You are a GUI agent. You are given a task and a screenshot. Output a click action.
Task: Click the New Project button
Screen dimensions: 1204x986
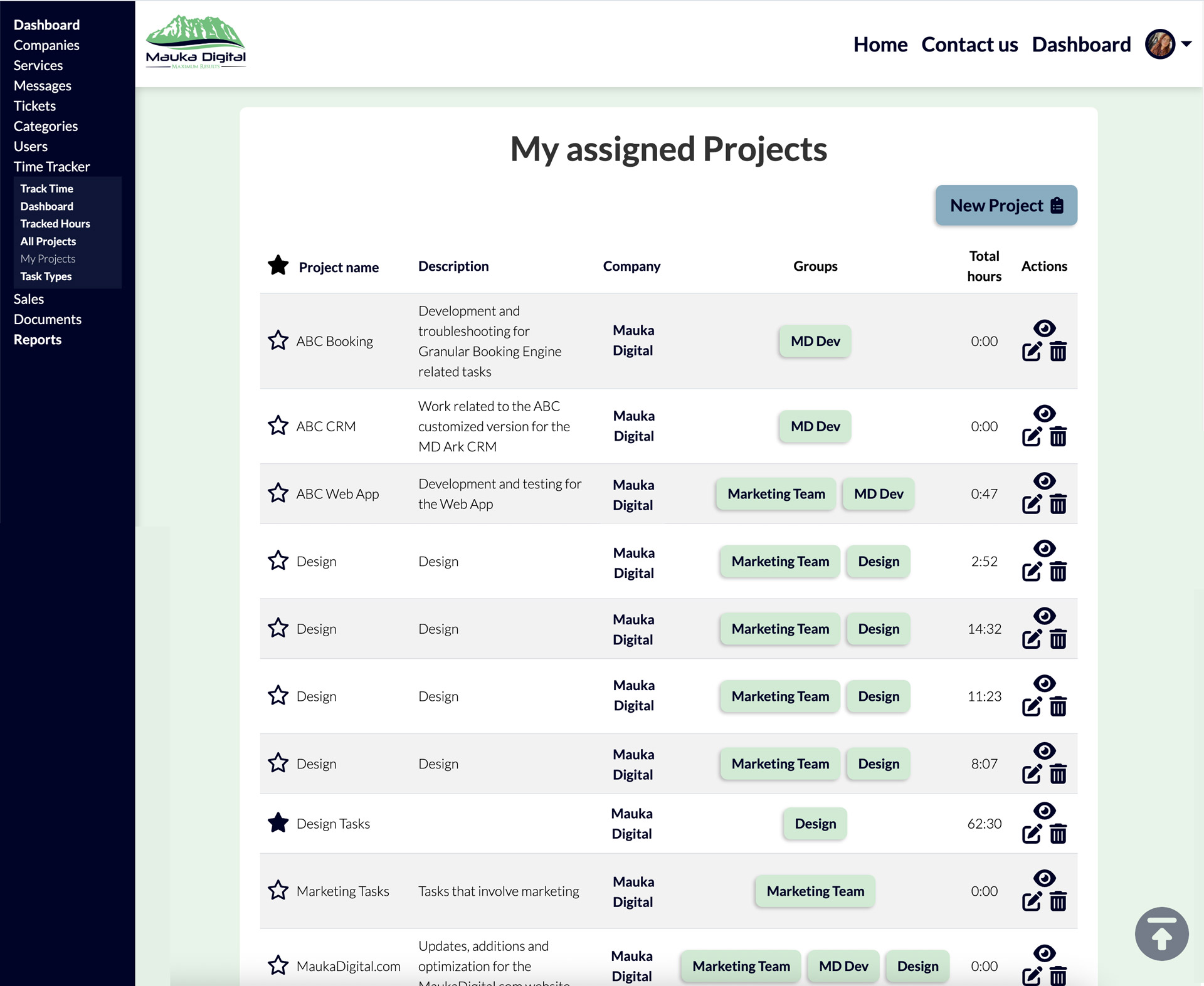[1006, 205]
